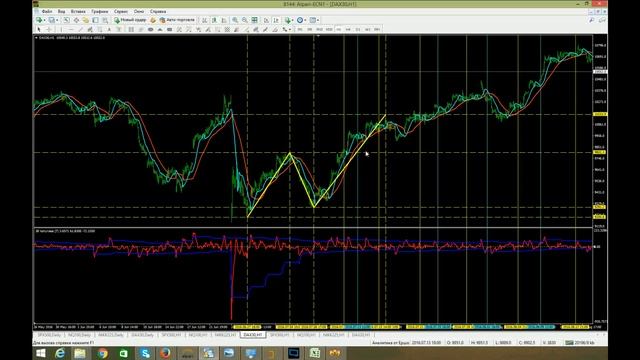Open the Графики menu
Viewport: 640px width, 360px height.
(100, 11)
